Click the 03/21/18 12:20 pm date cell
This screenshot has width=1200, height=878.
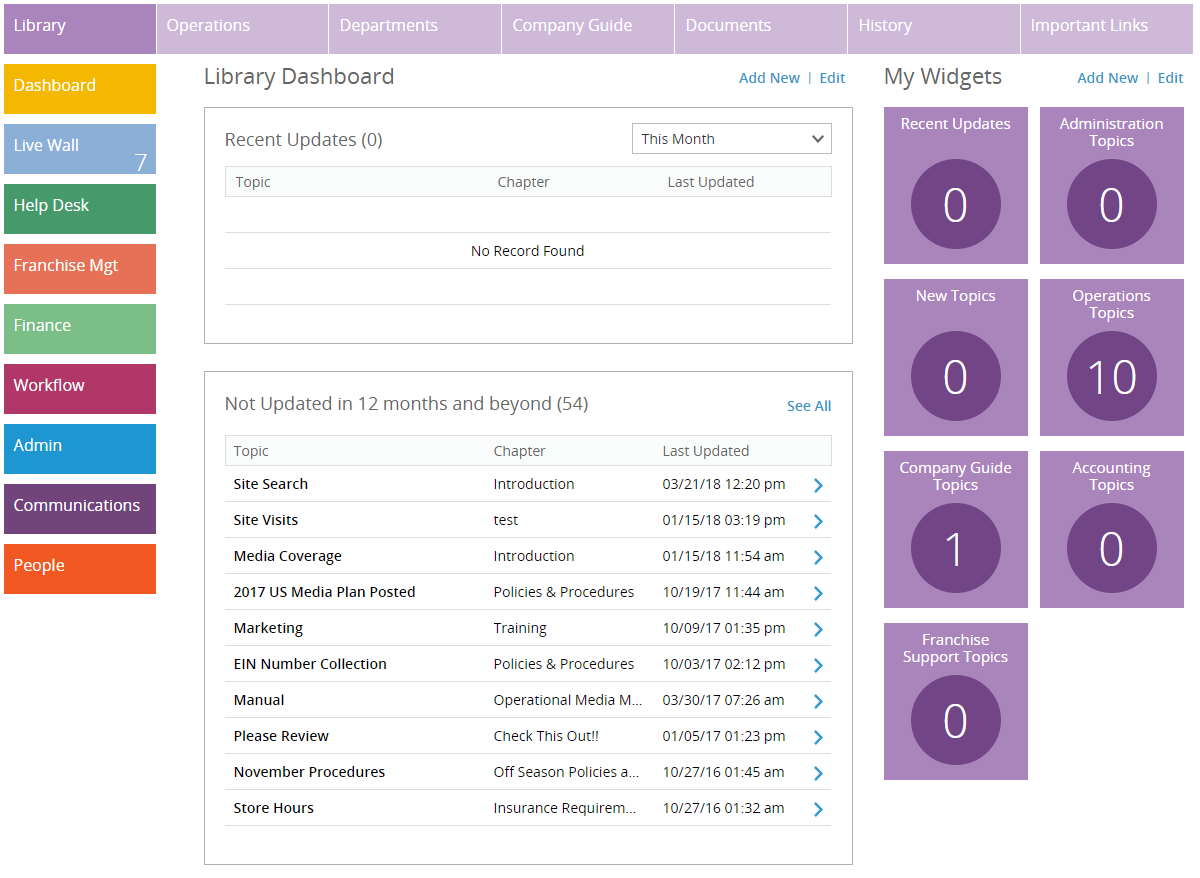(724, 484)
